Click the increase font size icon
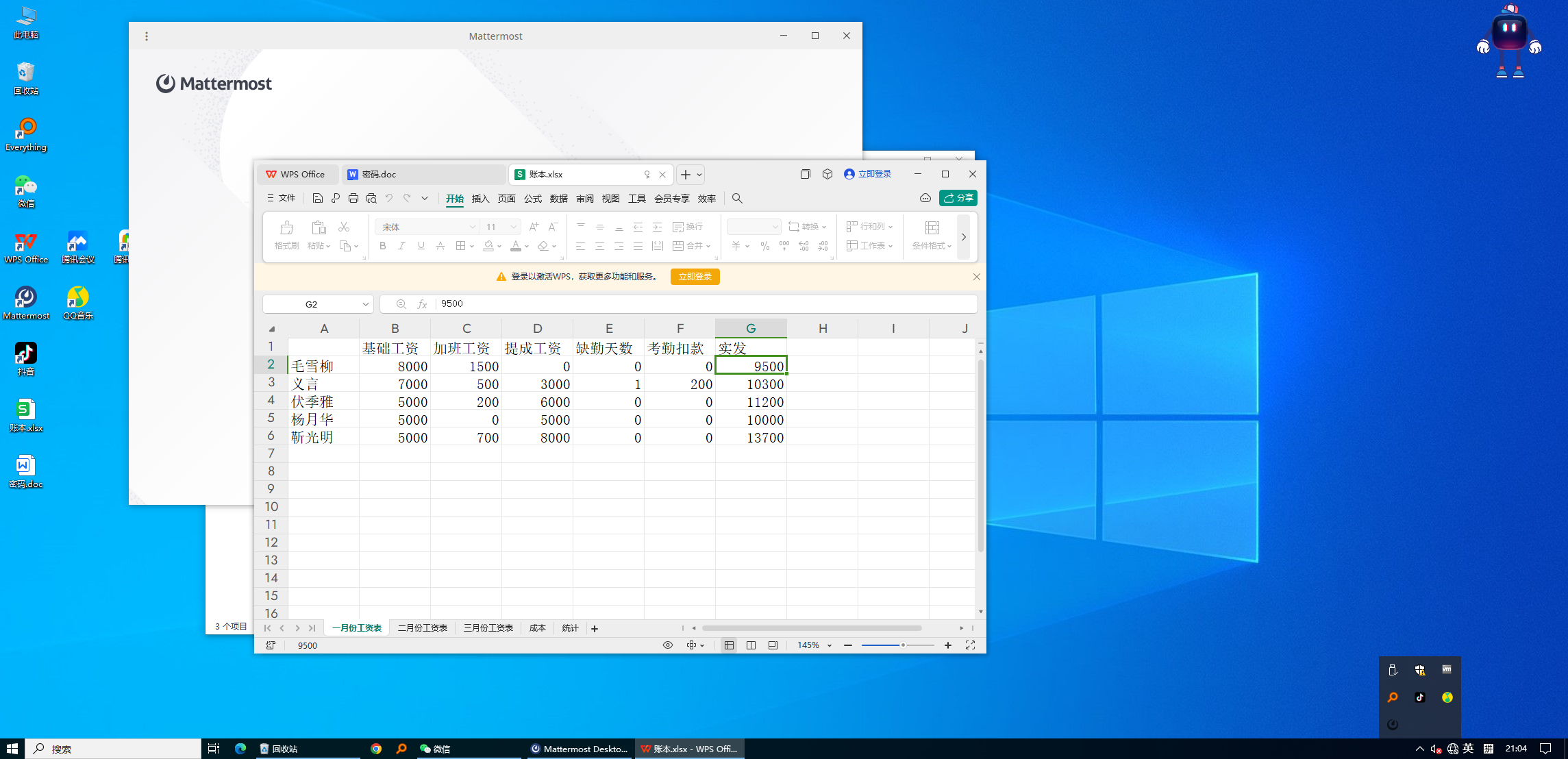Viewport: 1568px width, 759px height. tap(534, 227)
